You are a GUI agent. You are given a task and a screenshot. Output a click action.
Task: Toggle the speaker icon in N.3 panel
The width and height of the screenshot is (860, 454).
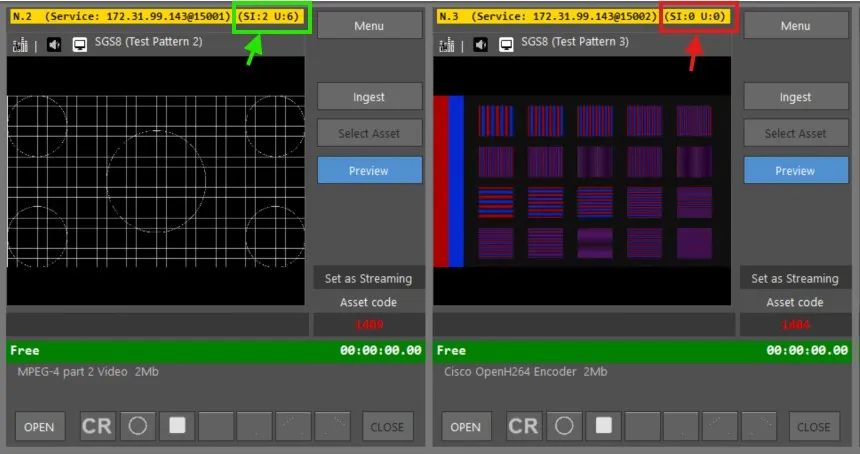pos(481,45)
